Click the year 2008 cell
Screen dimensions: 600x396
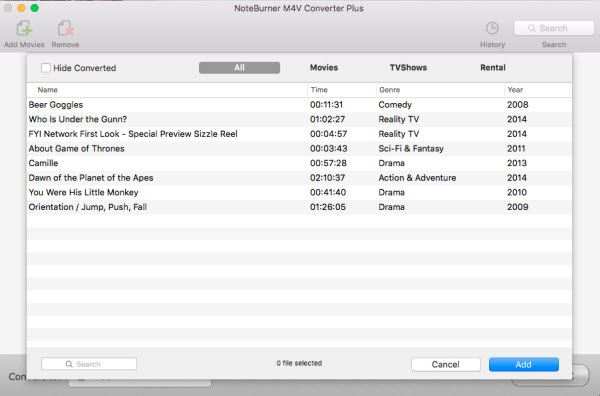coord(517,105)
